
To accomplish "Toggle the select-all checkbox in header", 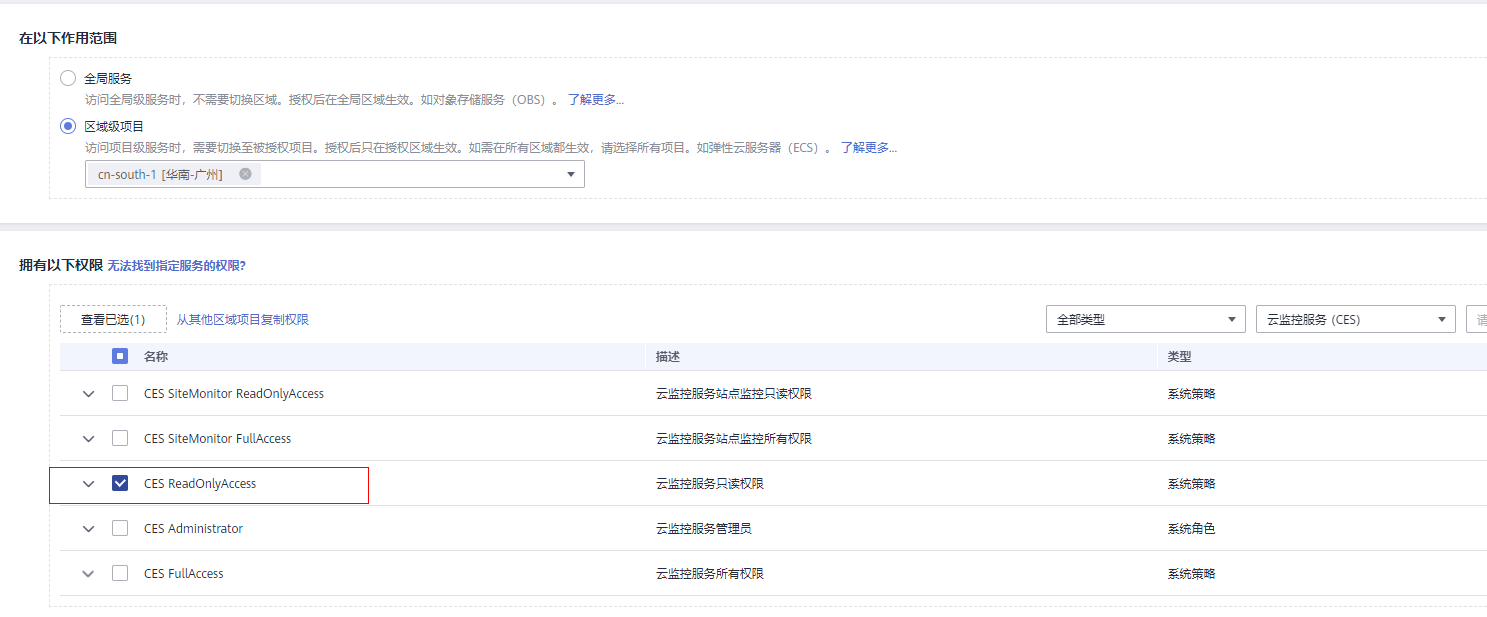I will [x=120, y=356].
